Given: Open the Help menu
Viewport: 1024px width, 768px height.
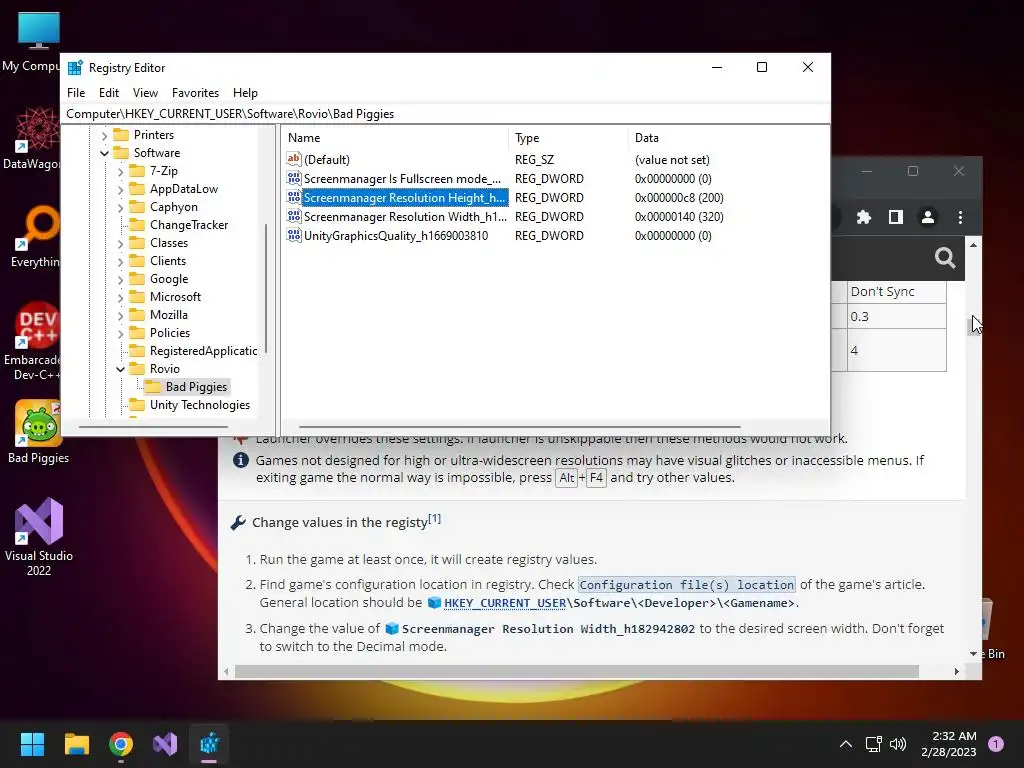Looking at the screenshot, I should (246, 93).
